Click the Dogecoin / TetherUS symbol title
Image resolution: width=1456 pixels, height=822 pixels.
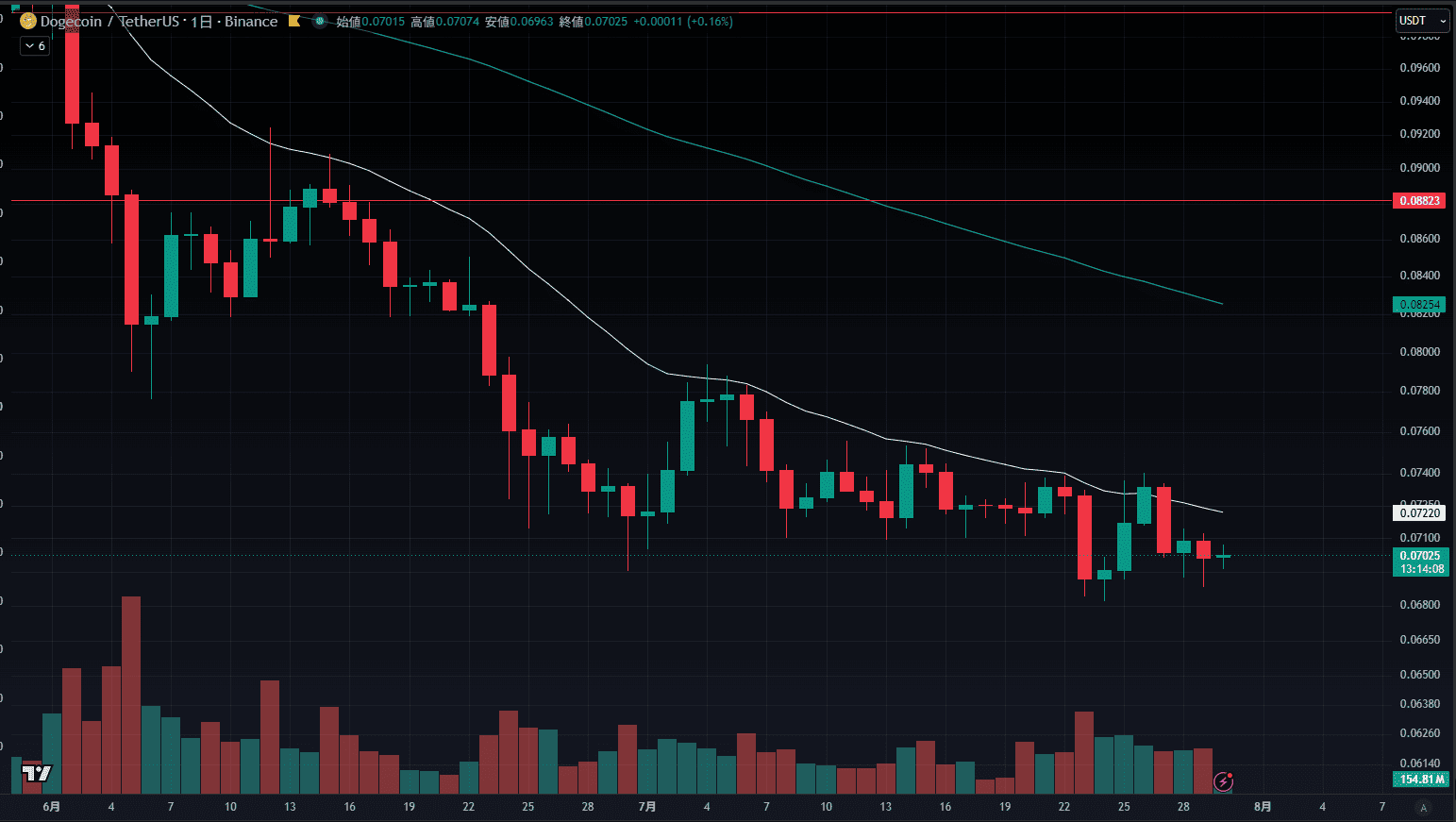pyautogui.click(x=109, y=21)
